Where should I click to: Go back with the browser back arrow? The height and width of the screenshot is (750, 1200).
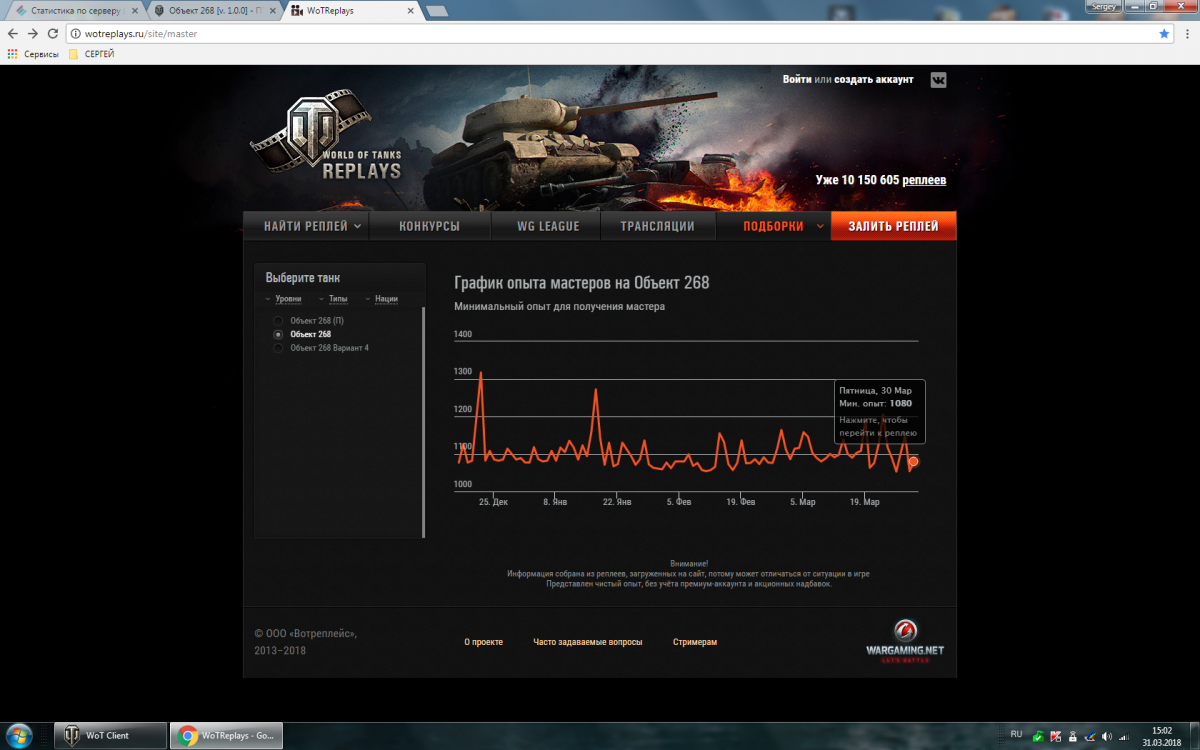[x=12, y=33]
